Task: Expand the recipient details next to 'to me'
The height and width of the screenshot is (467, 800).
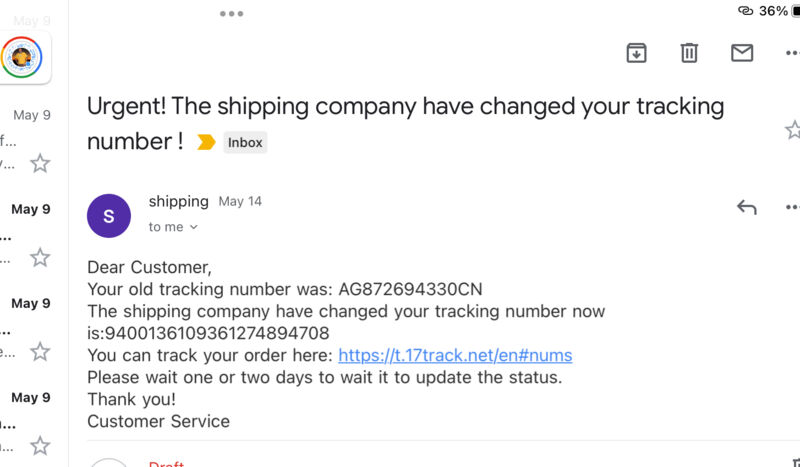Action: tap(193, 227)
